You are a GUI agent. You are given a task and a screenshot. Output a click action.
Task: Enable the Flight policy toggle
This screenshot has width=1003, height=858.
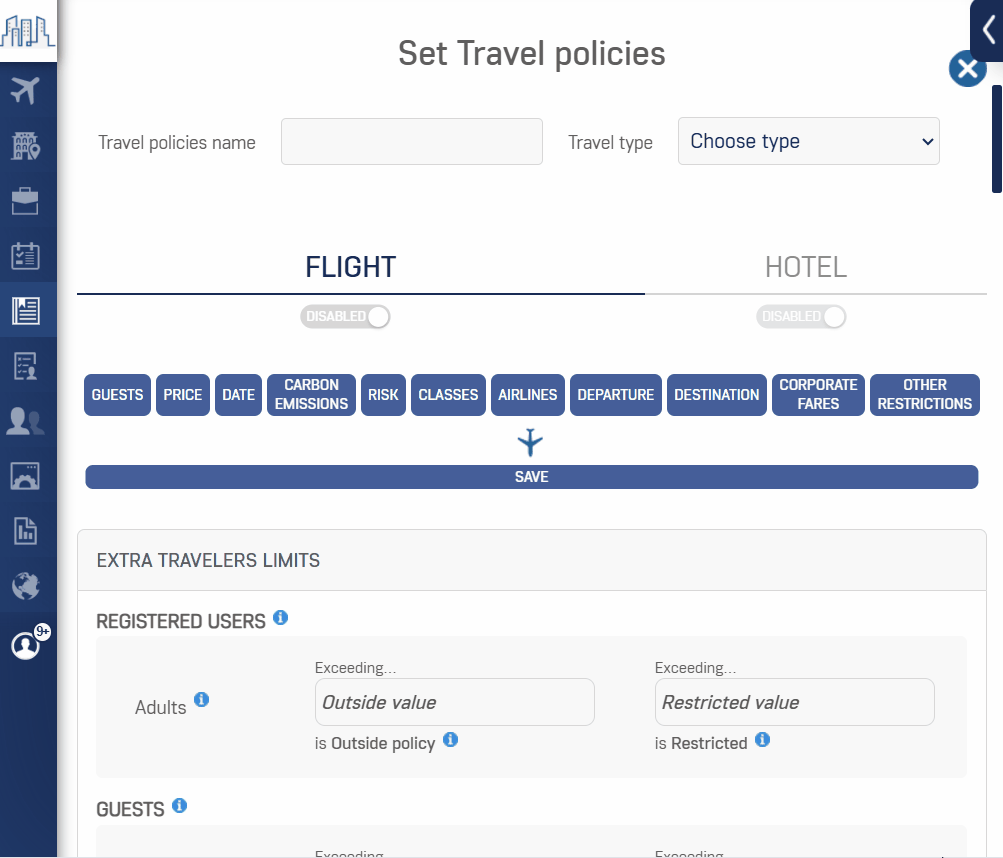click(345, 317)
